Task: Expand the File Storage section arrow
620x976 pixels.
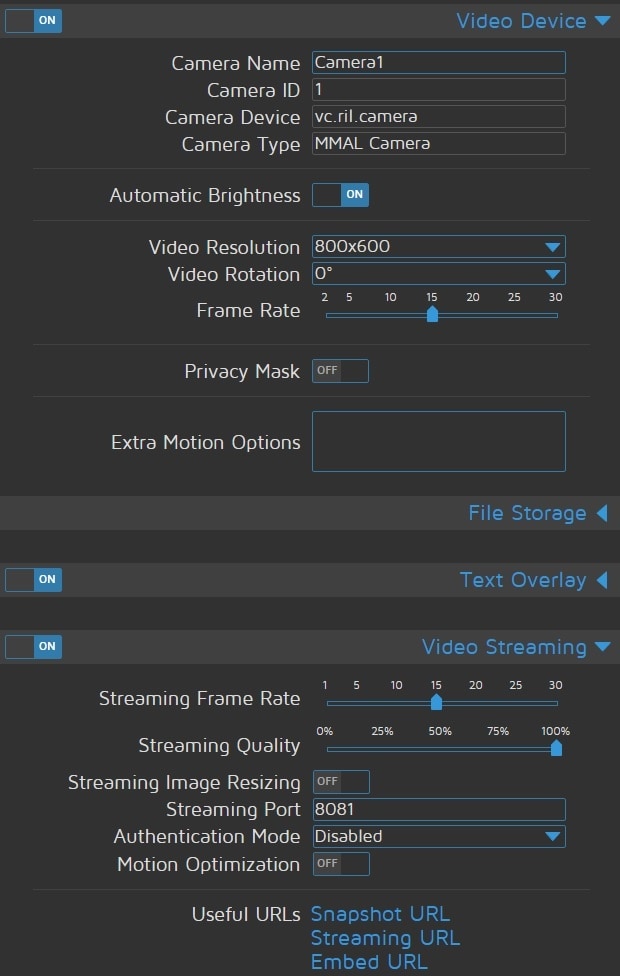Action: (601, 513)
